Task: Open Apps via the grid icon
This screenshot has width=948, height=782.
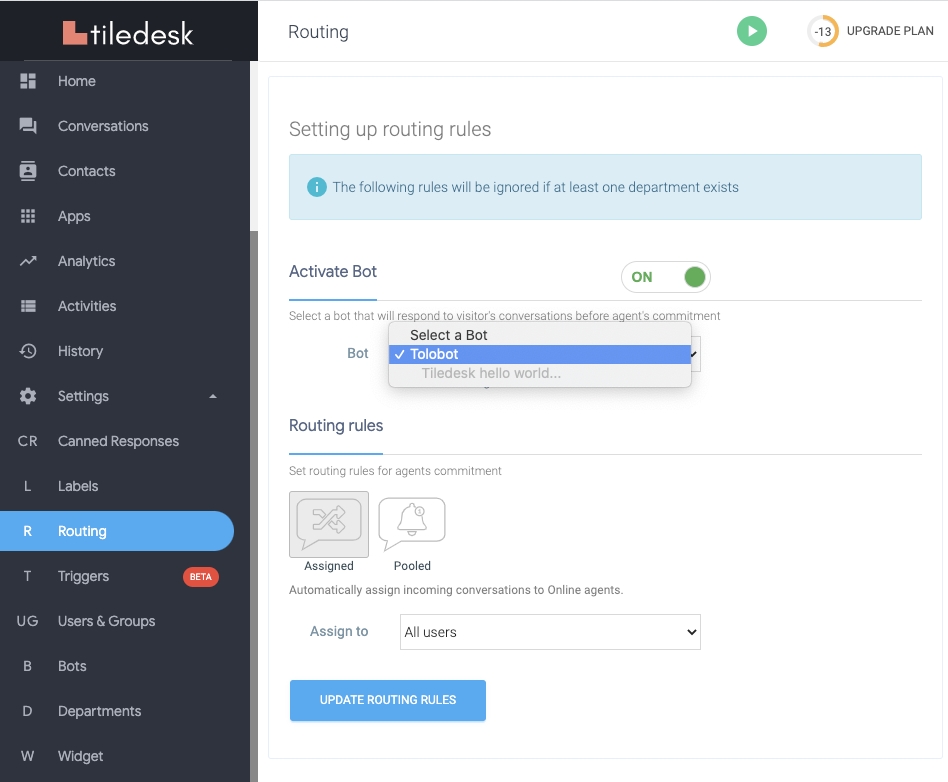Action: click(28, 216)
